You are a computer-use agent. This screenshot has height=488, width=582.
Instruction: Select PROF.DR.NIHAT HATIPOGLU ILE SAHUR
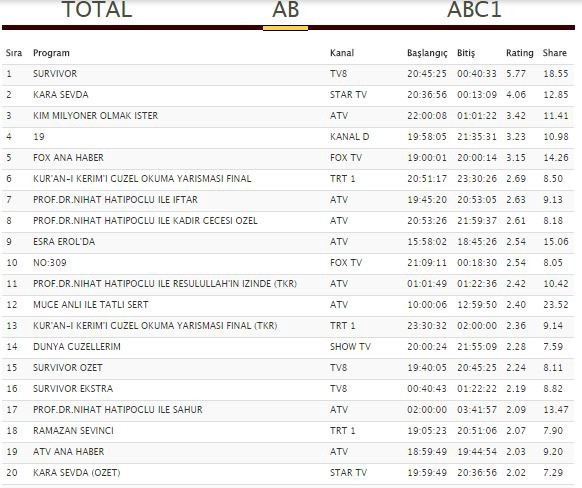[118, 409]
